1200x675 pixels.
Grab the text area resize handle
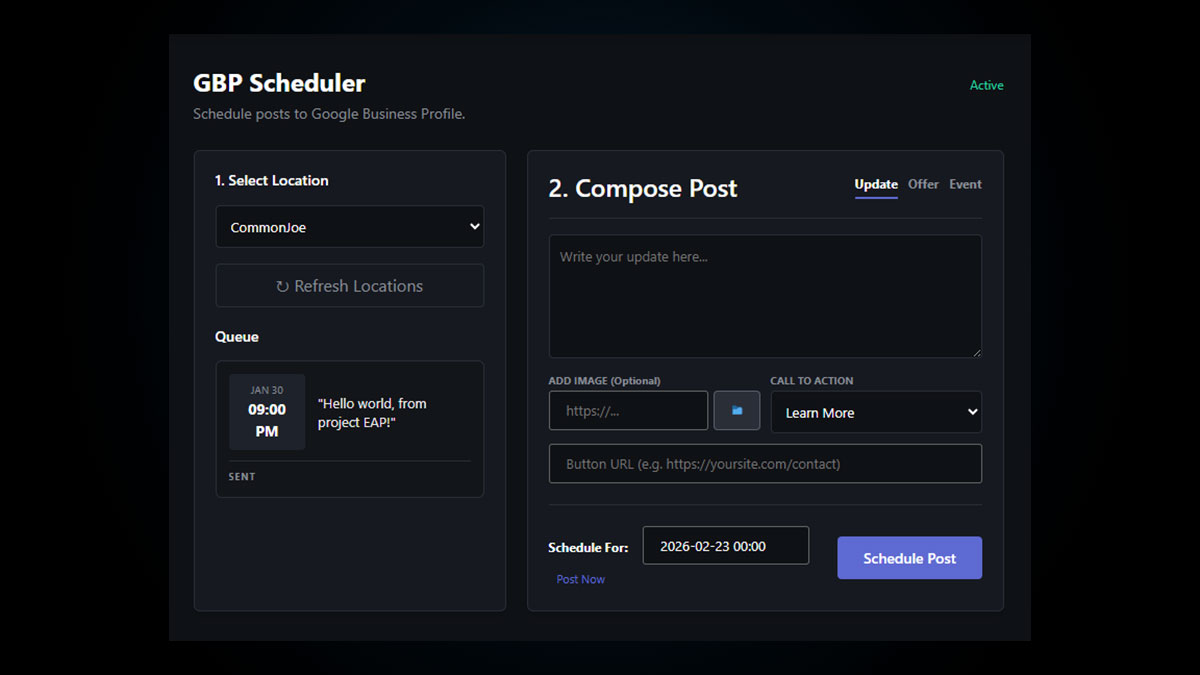coord(976,352)
